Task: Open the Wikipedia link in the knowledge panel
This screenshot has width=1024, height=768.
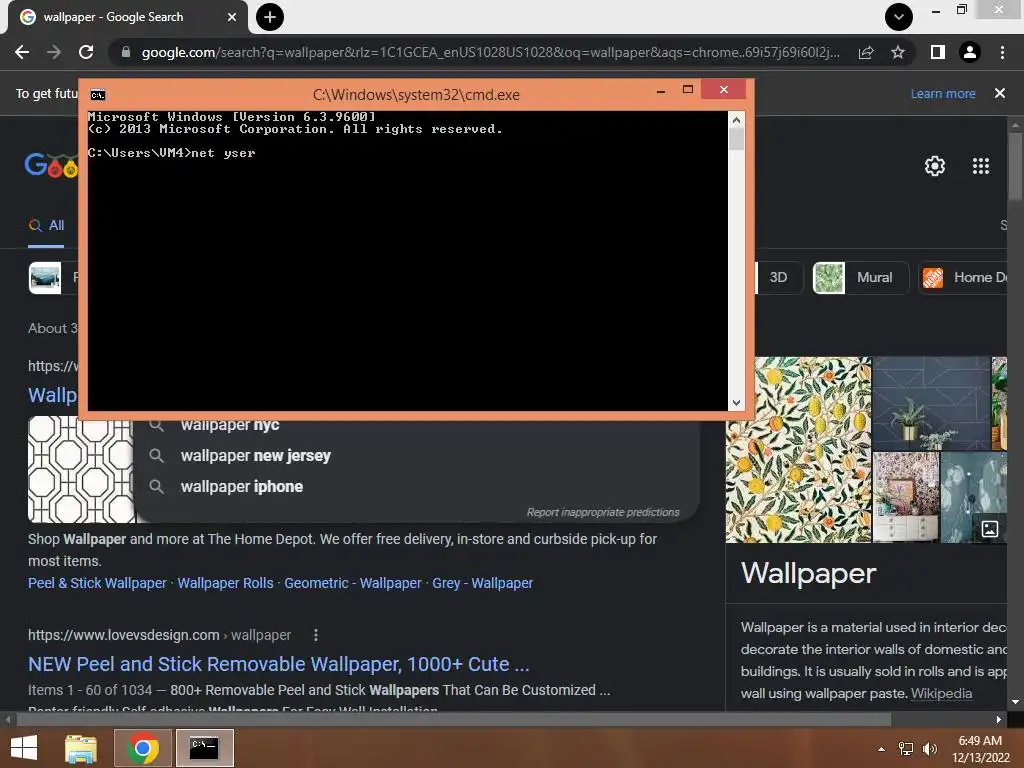Action: pos(941,694)
